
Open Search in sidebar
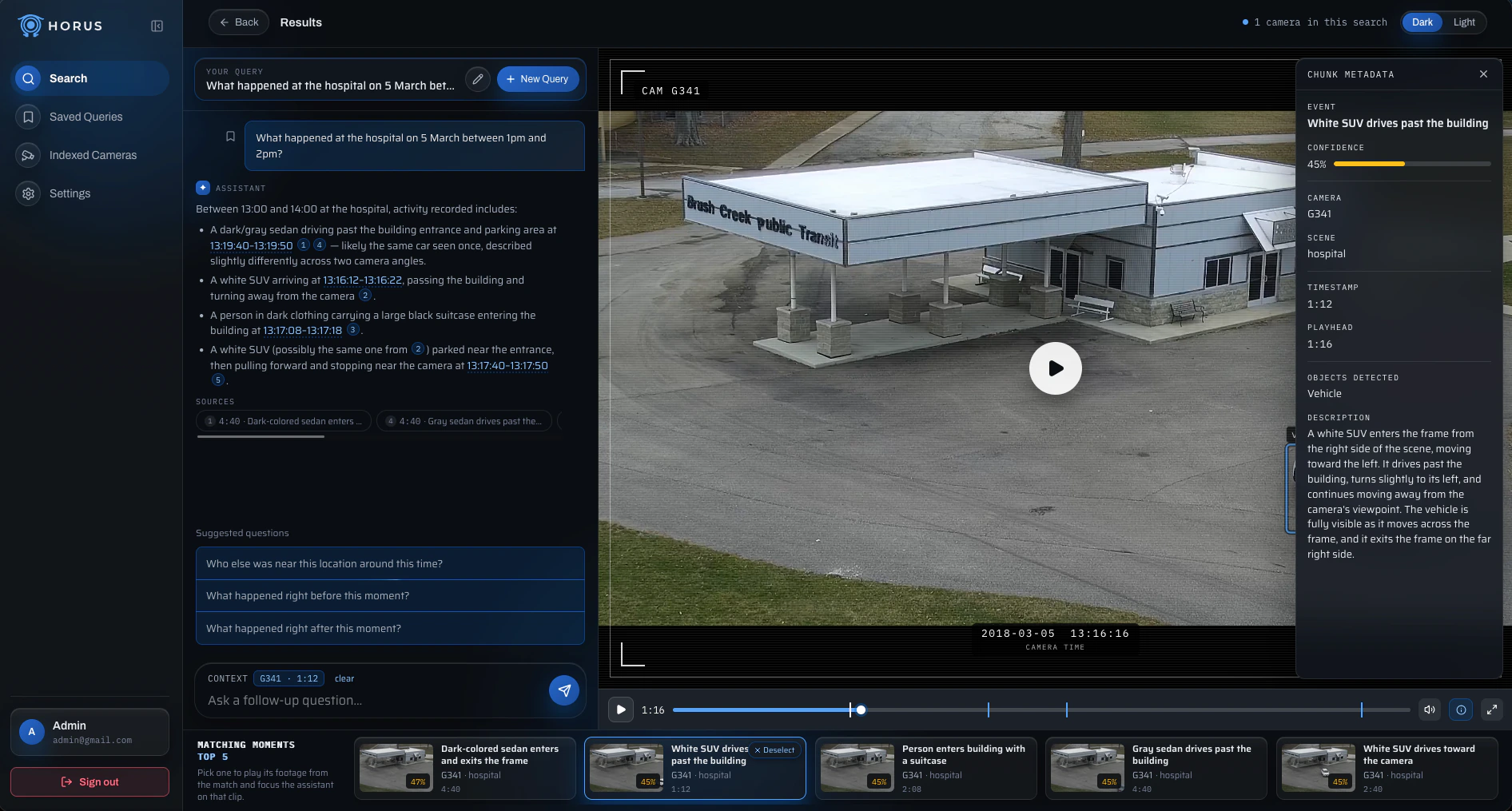[90, 78]
